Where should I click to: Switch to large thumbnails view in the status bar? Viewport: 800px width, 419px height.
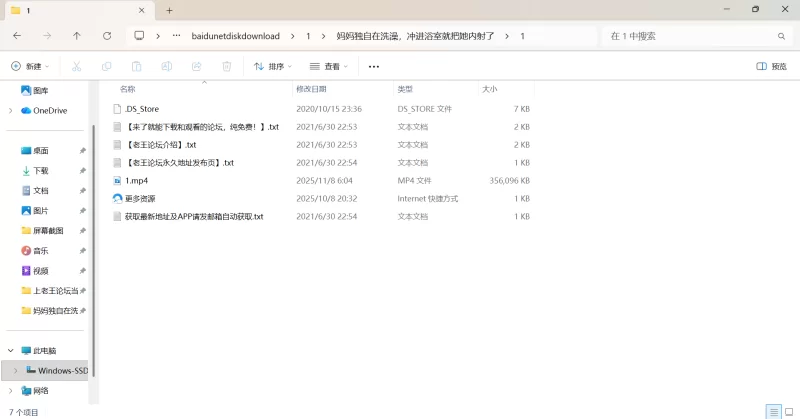[789, 411]
